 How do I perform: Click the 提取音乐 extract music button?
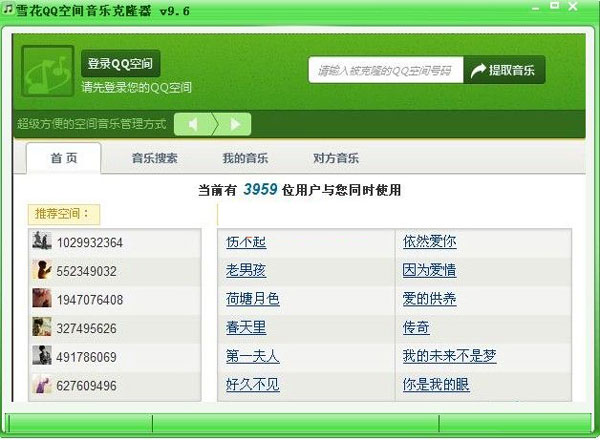(x=504, y=70)
